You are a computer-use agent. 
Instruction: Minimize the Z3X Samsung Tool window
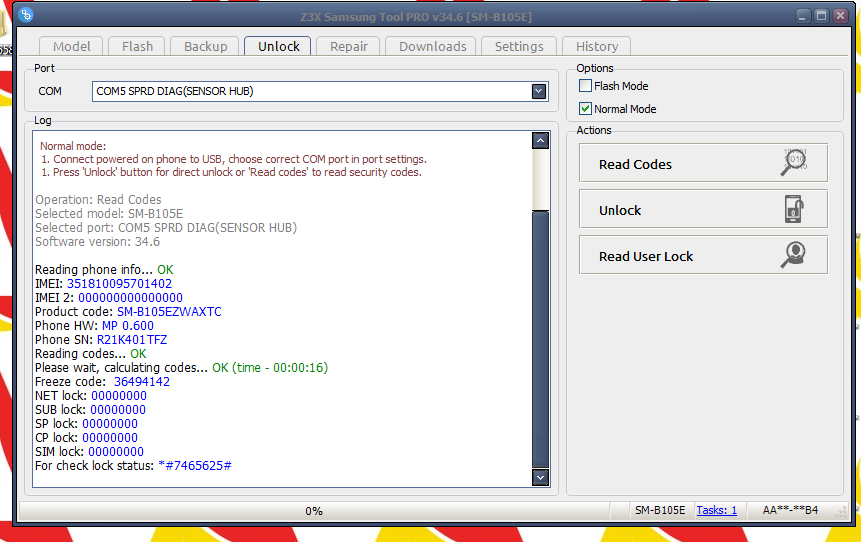pos(802,15)
